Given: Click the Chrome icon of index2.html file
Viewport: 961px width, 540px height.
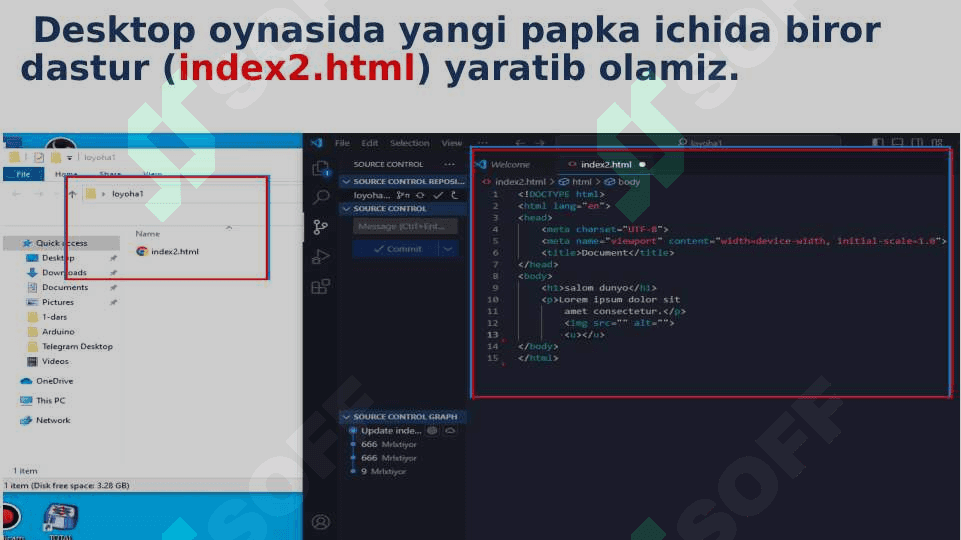Looking at the screenshot, I should coord(142,251).
